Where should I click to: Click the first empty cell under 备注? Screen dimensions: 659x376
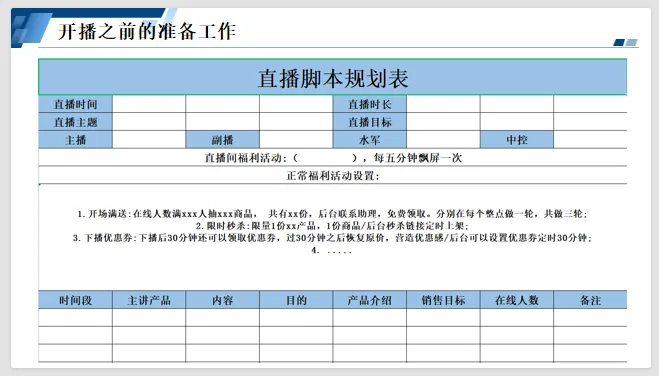coord(590,318)
